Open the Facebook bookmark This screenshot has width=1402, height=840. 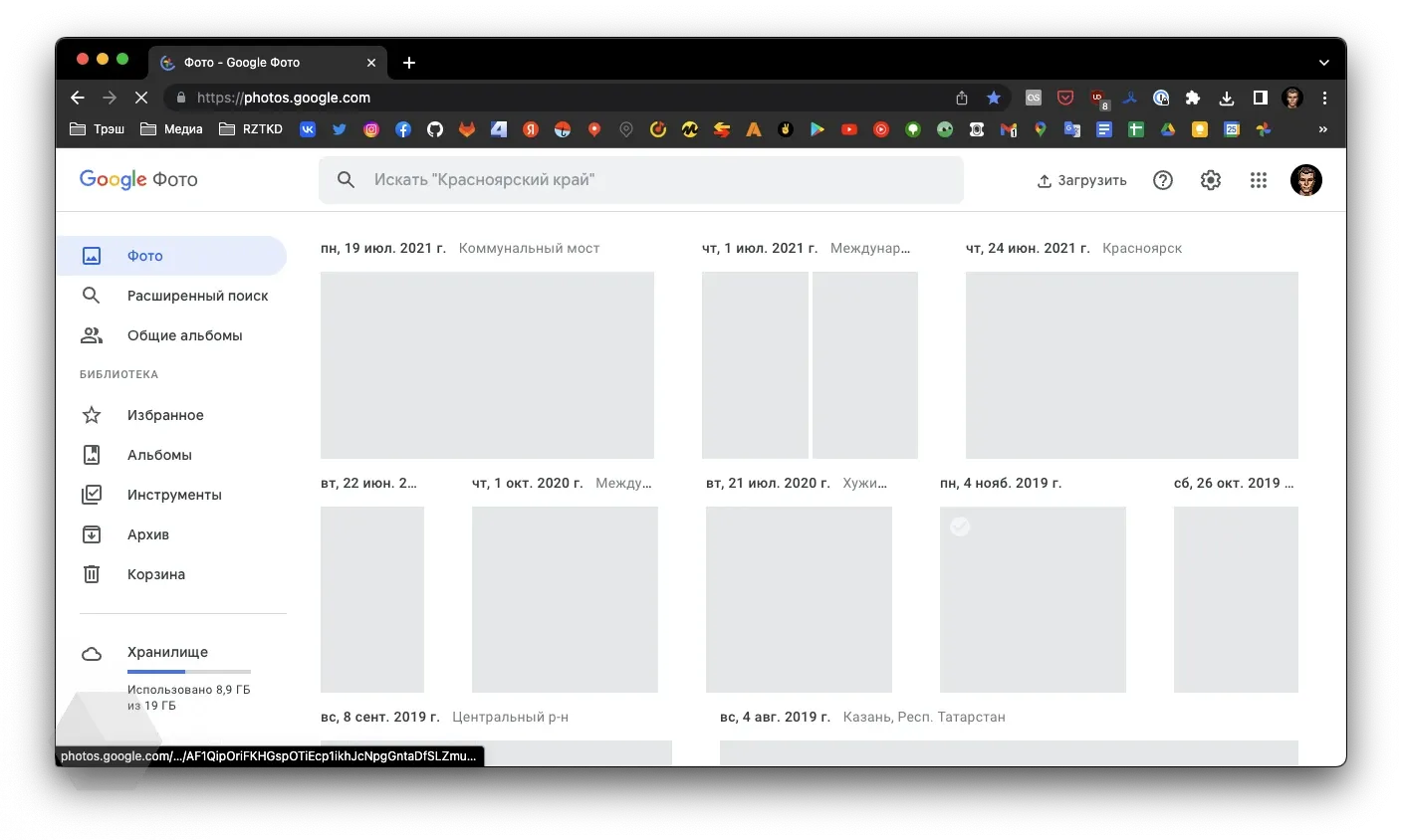click(x=403, y=129)
